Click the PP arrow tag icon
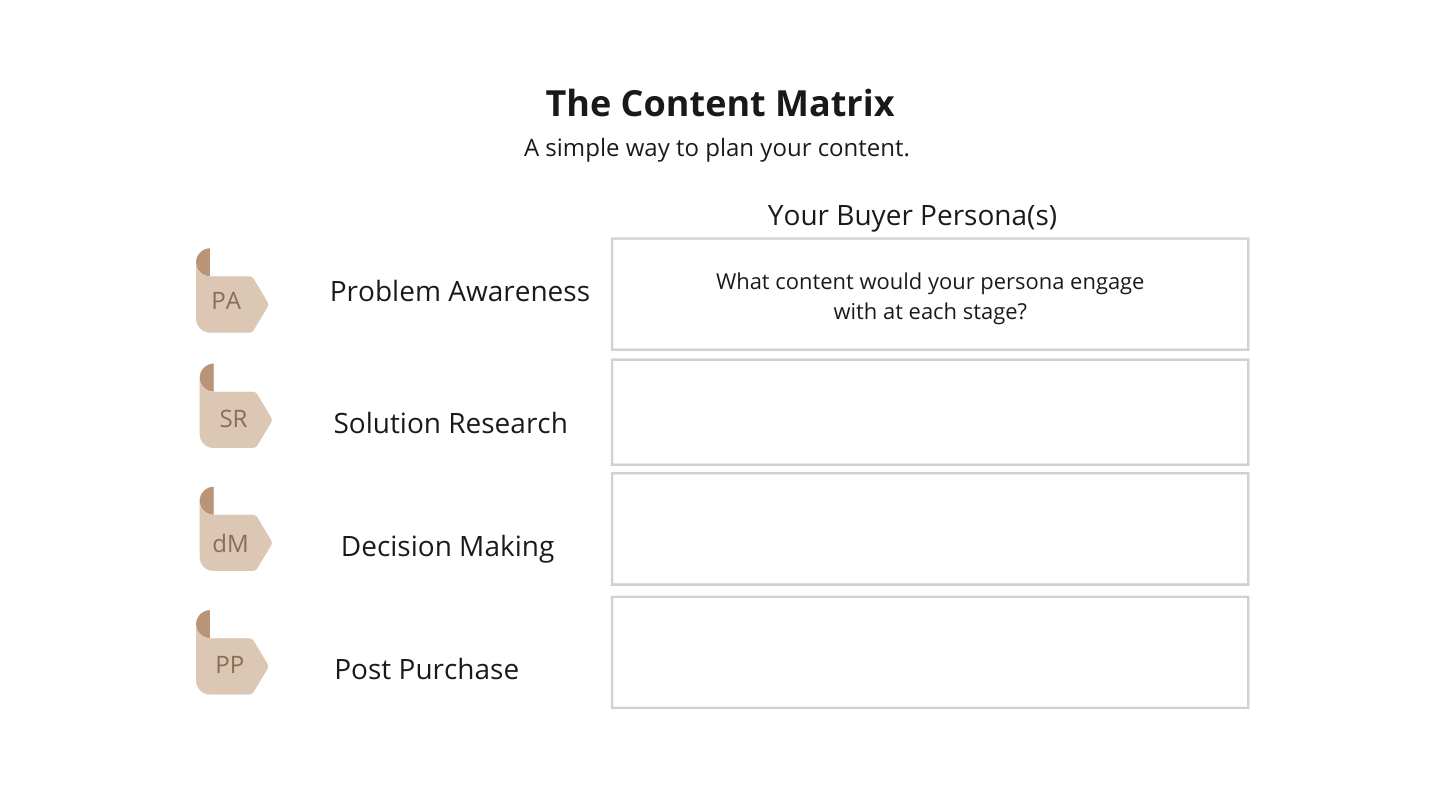 tap(231, 653)
